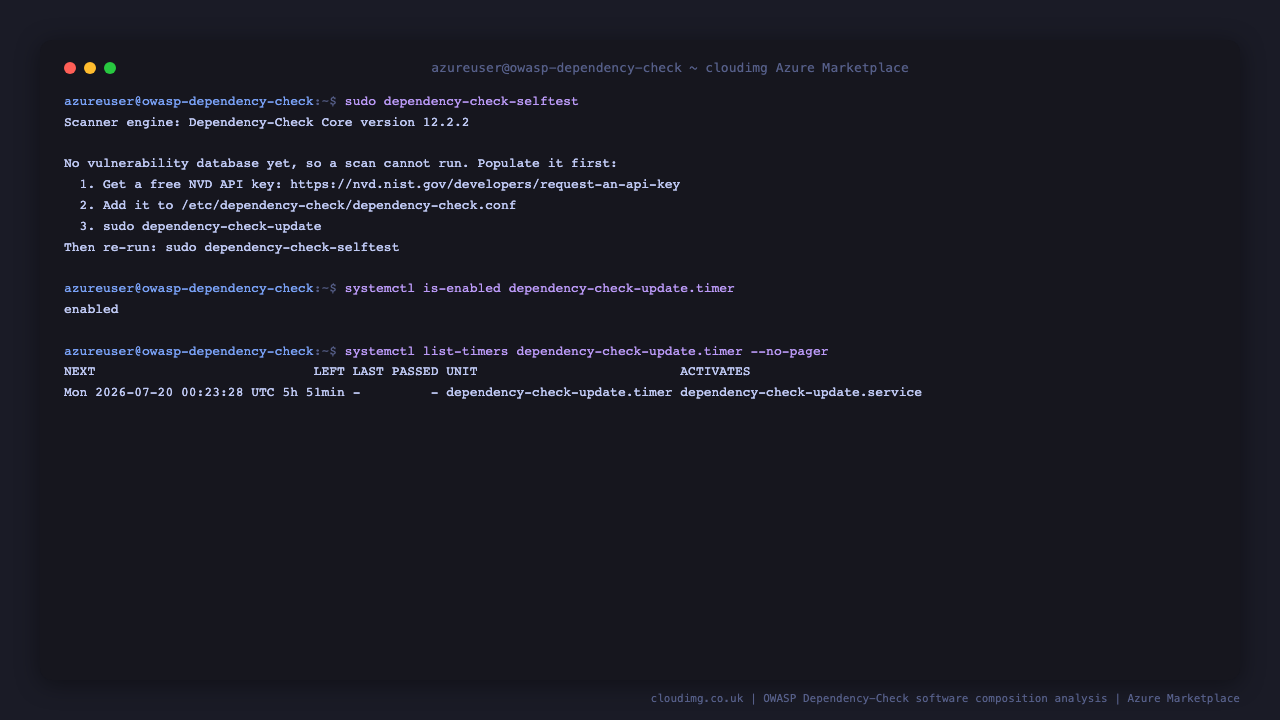Click 'dependency-check-update.service' in the ACTIVATES column
This screenshot has width=1280, height=720.
tap(801, 393)
